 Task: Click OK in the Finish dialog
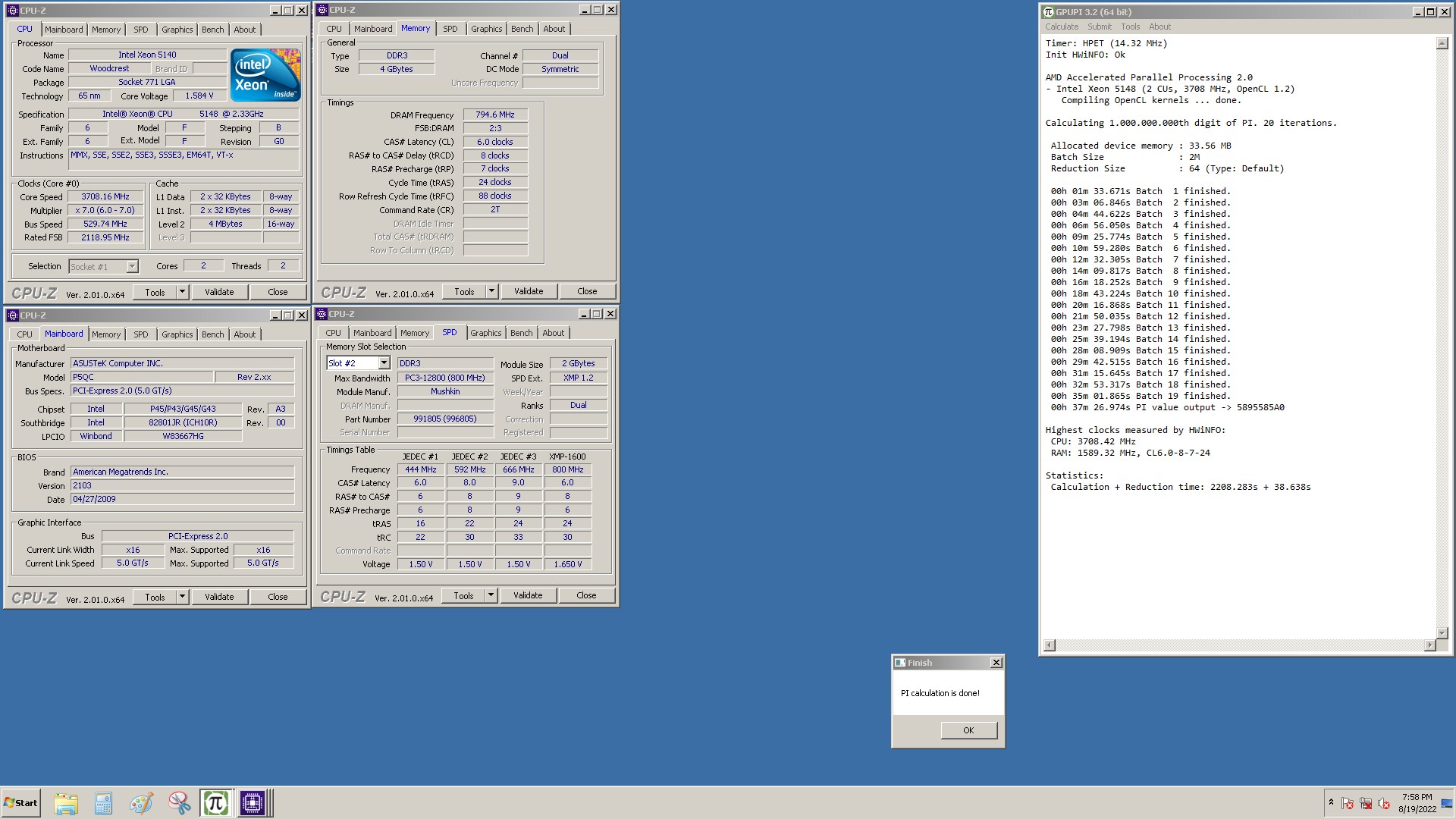tap(968, 730)
